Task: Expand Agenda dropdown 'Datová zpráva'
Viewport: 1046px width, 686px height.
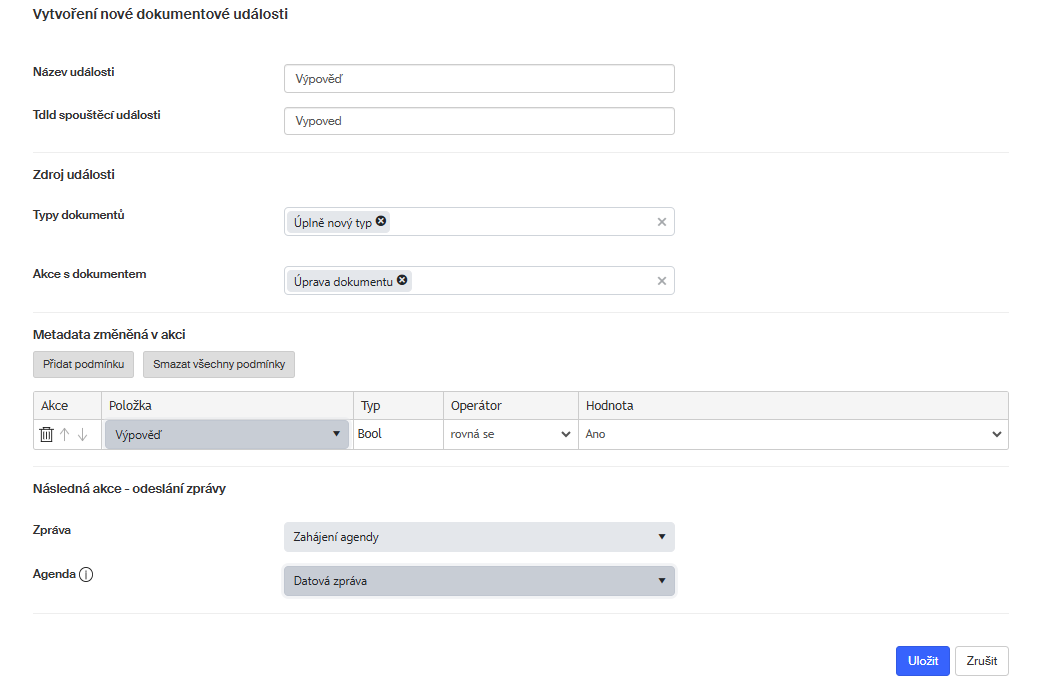Action: pyautogui.click(x=479, y=581)
